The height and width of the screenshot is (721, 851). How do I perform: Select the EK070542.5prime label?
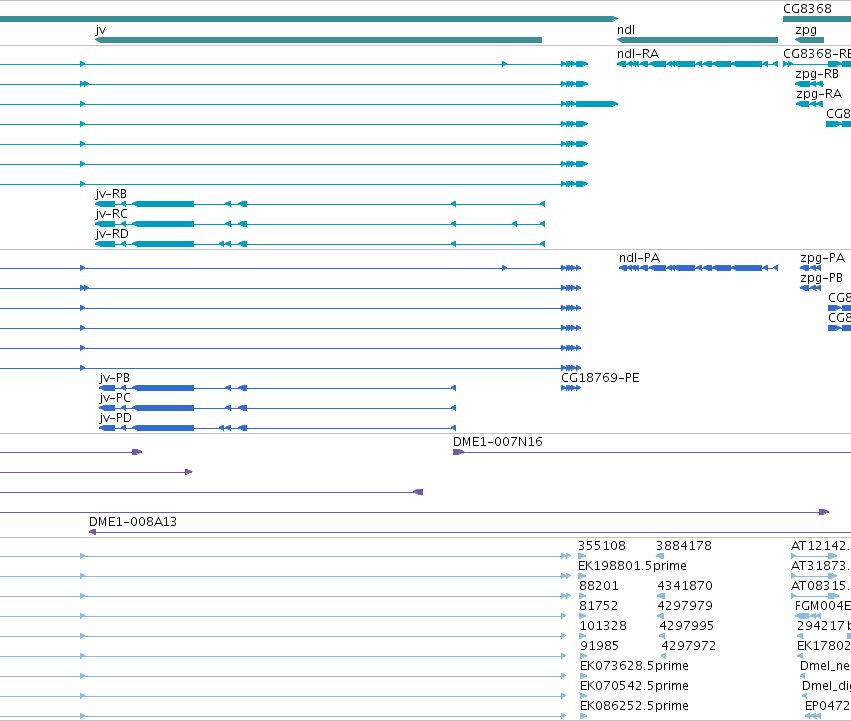pos(634,686)
